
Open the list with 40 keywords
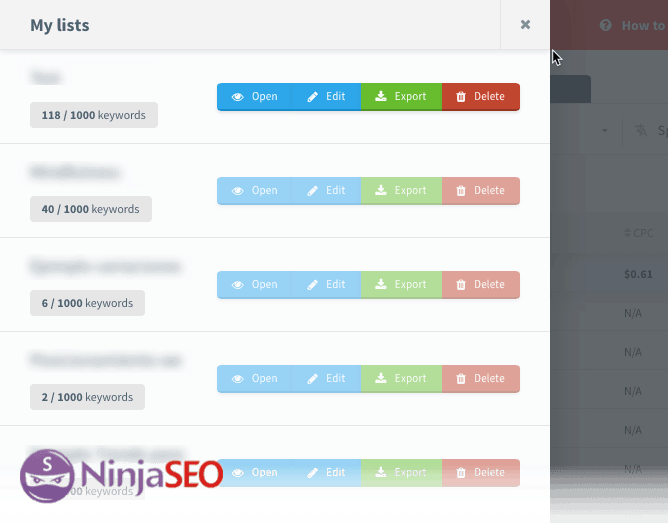254,191
